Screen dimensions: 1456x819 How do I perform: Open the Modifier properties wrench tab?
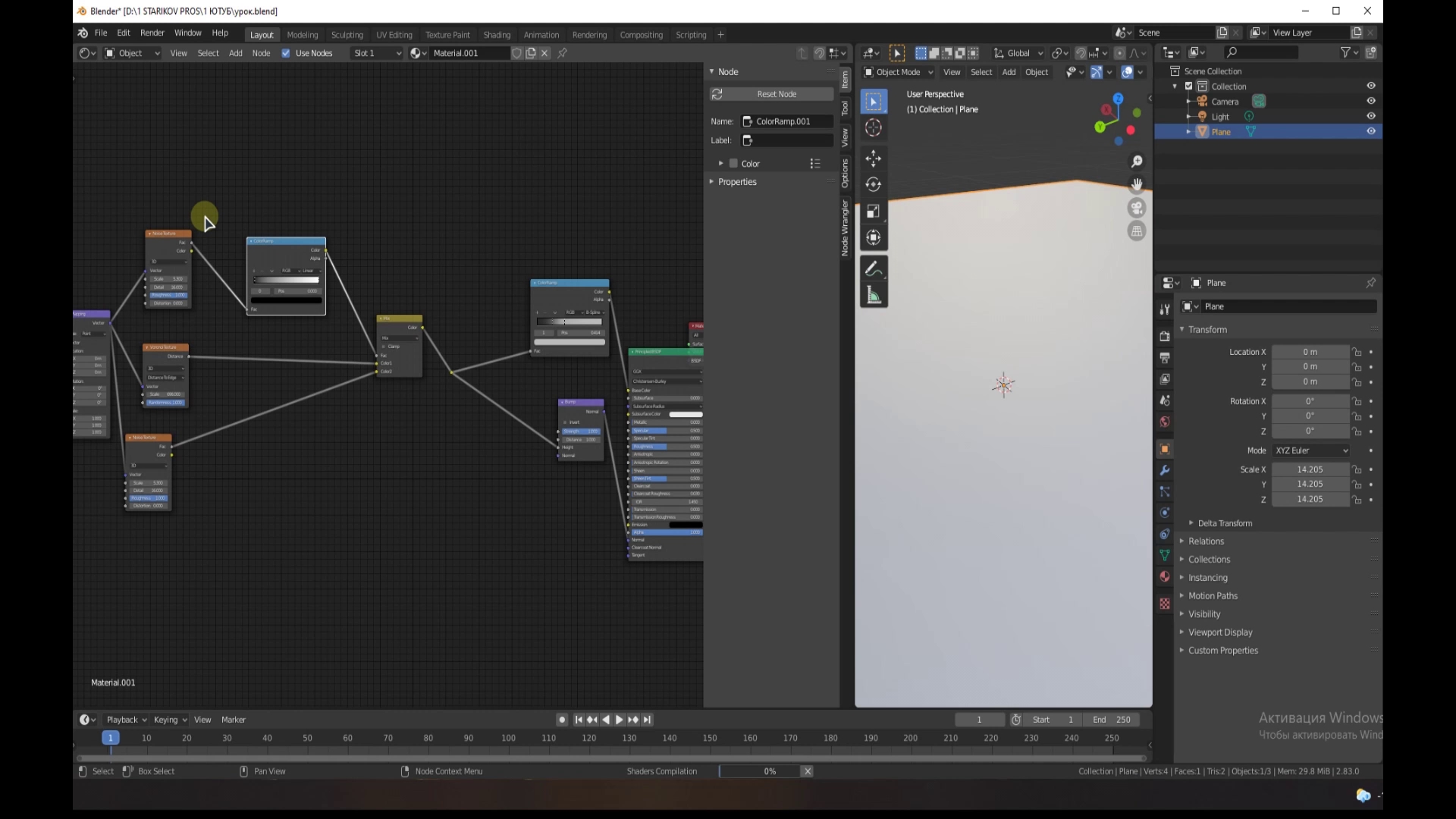point(1165,470)
